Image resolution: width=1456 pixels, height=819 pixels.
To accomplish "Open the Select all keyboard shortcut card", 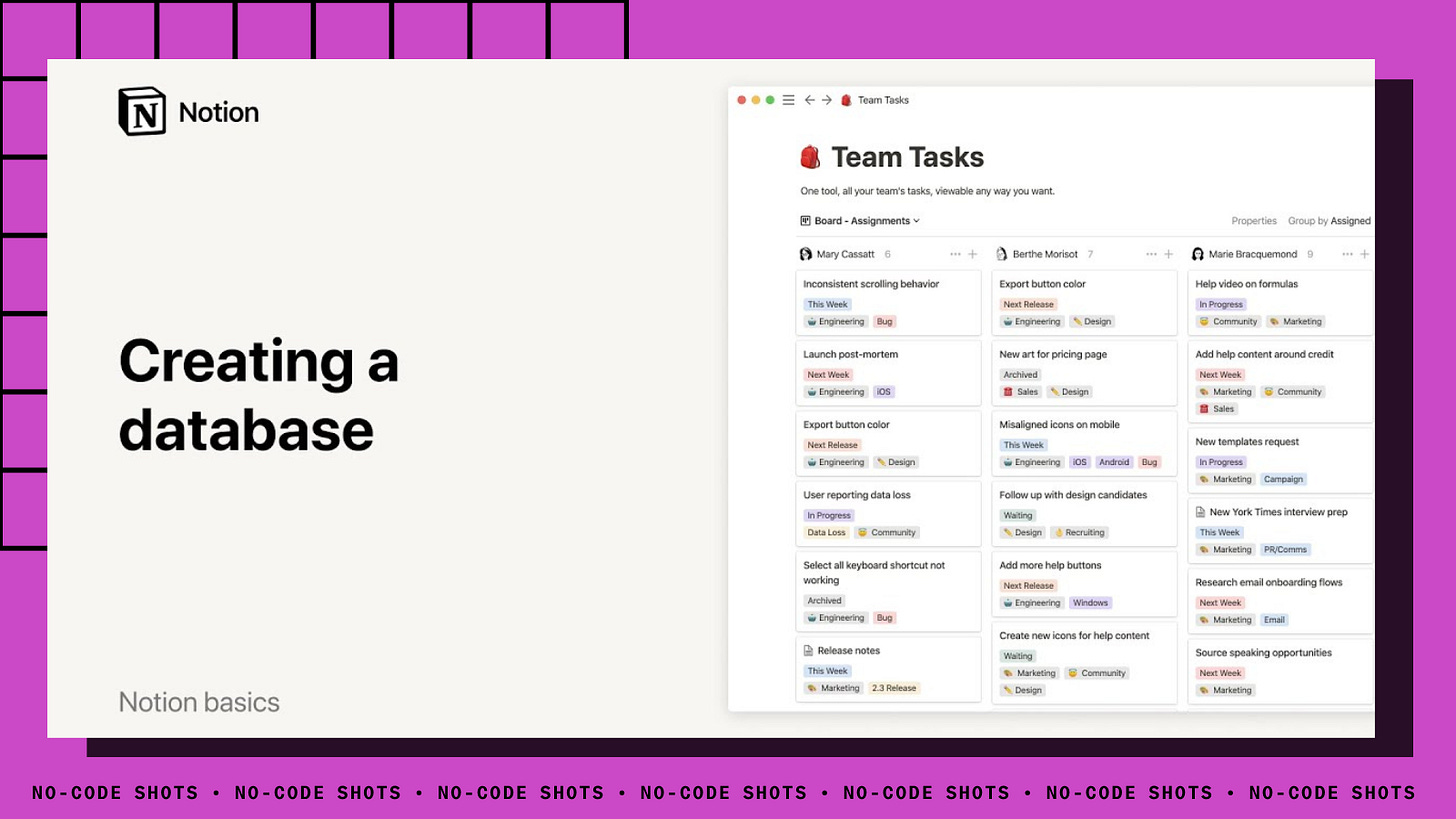I will (888, 591).
